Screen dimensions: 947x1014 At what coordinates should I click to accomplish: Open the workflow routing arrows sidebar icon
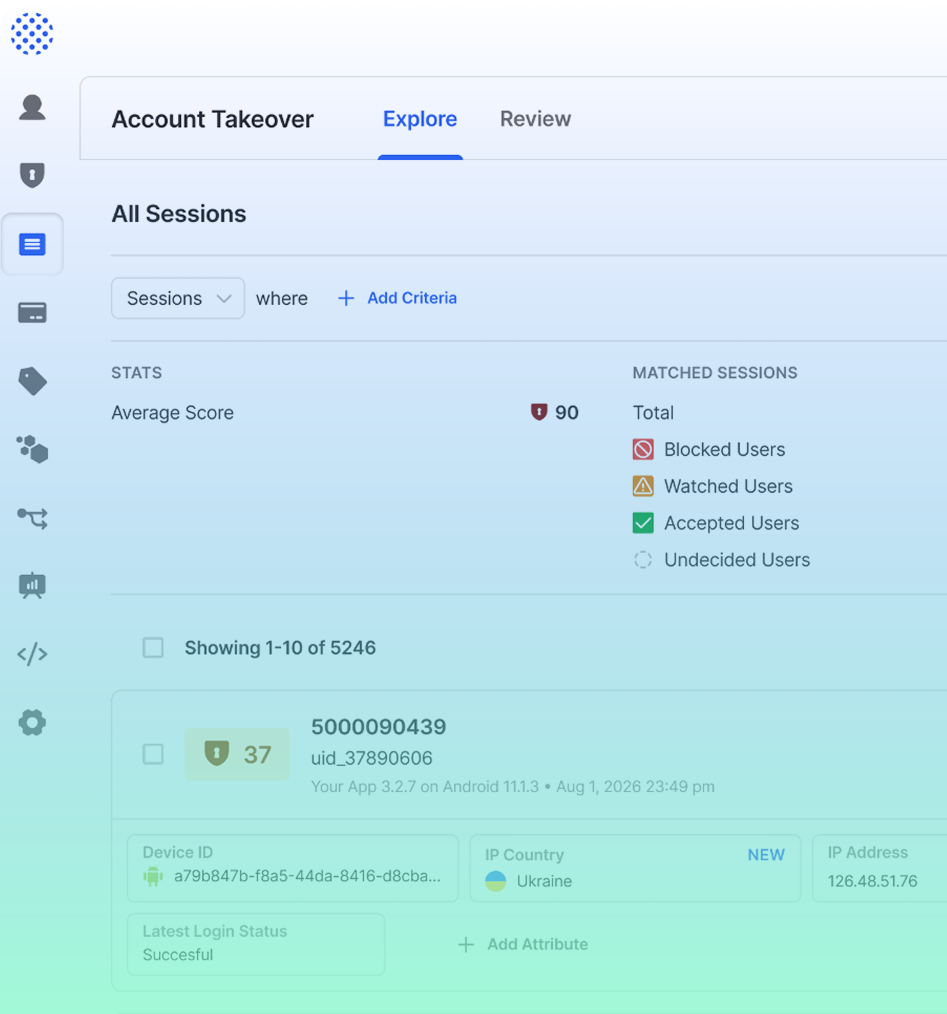click(32, 518)
